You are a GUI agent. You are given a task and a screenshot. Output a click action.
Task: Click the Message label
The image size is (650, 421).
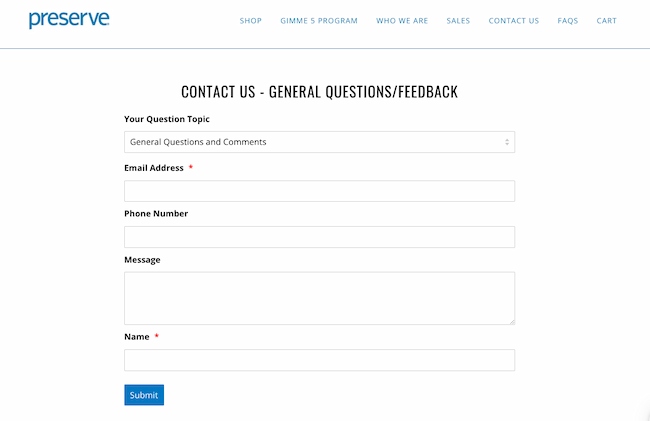(x=142, y=260)
